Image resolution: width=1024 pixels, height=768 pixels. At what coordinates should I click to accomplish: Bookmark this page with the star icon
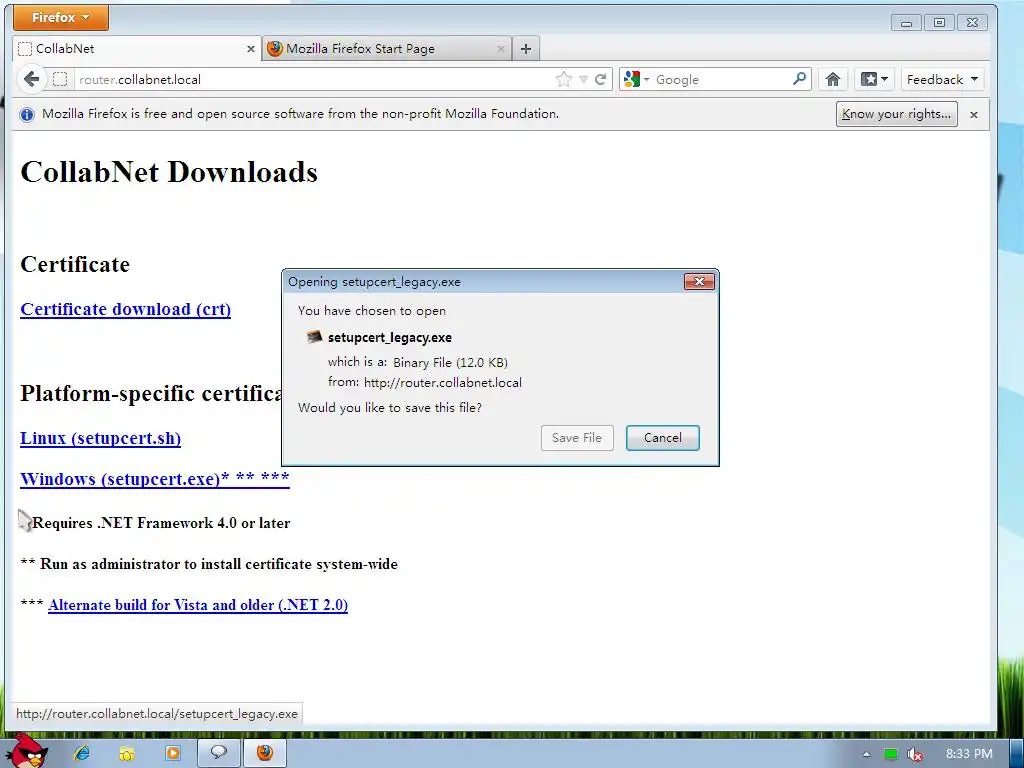pos(564,80)
